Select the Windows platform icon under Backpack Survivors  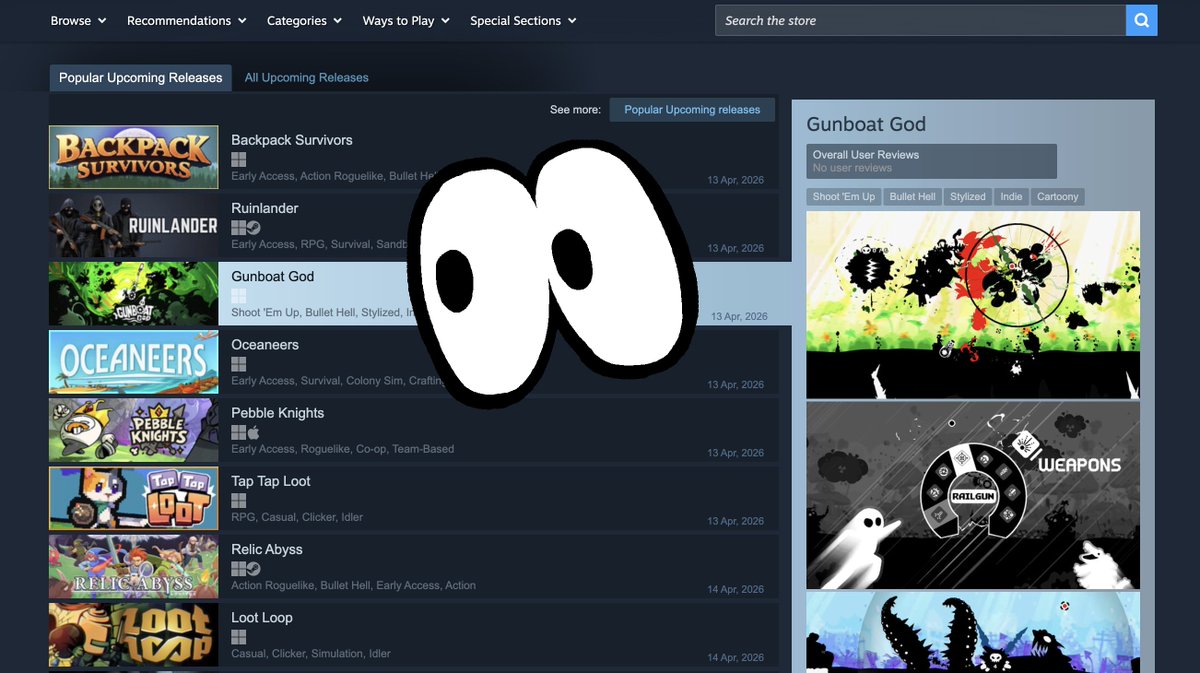tap(237, 159)
